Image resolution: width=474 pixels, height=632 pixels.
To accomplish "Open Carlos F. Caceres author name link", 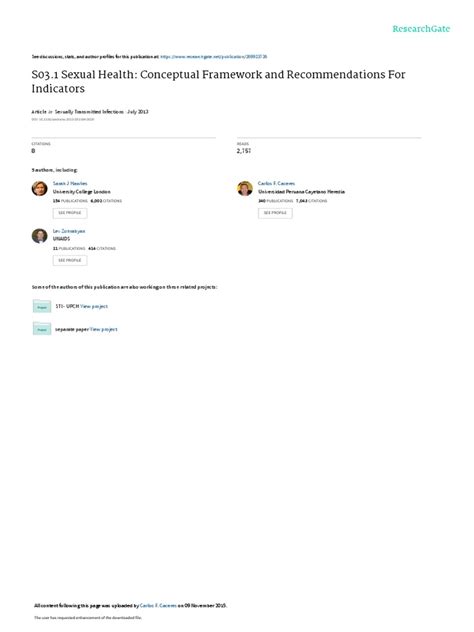I will tap(276, 183).
